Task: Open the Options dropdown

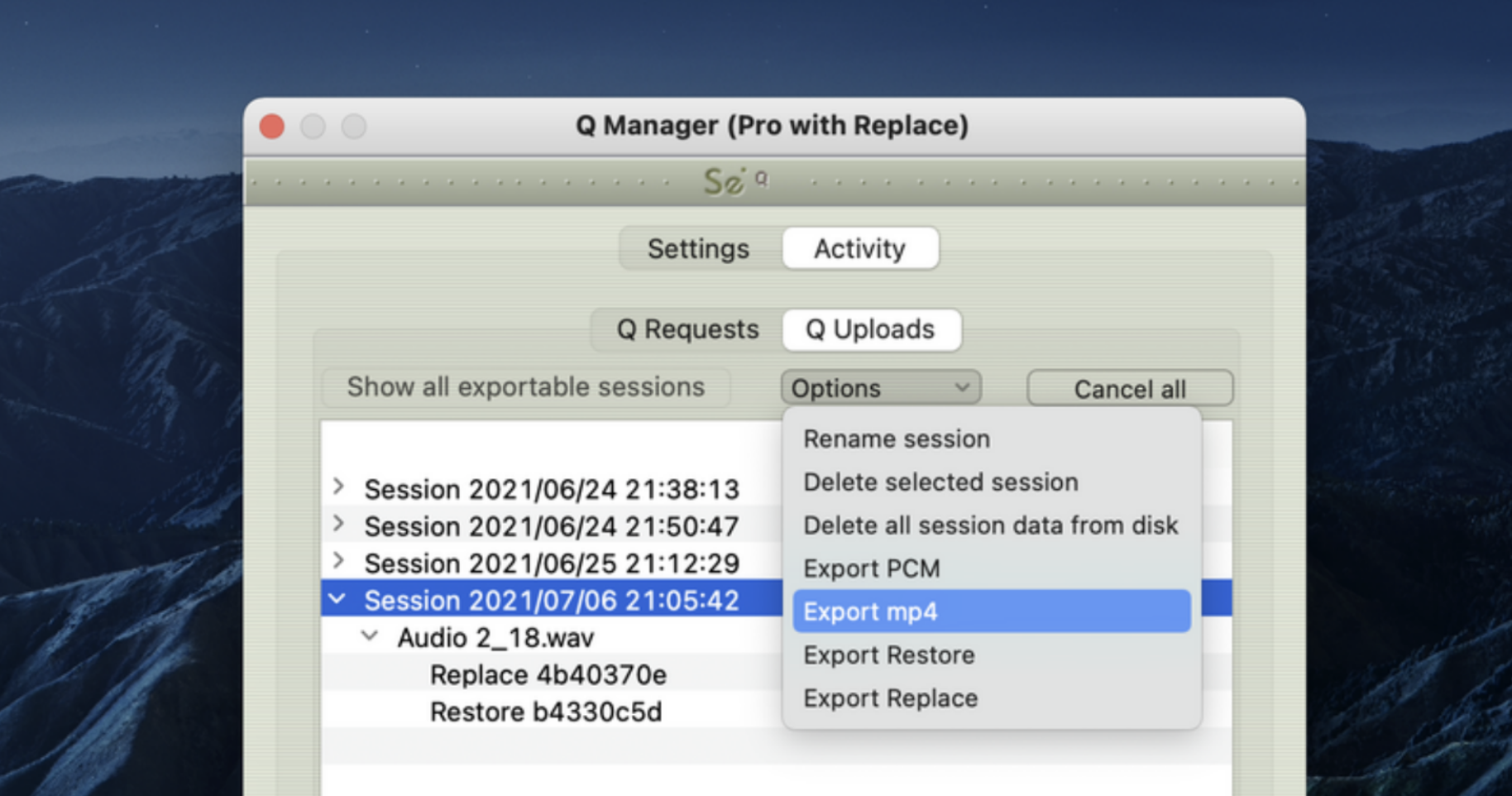Action: (x=881, y=388)
